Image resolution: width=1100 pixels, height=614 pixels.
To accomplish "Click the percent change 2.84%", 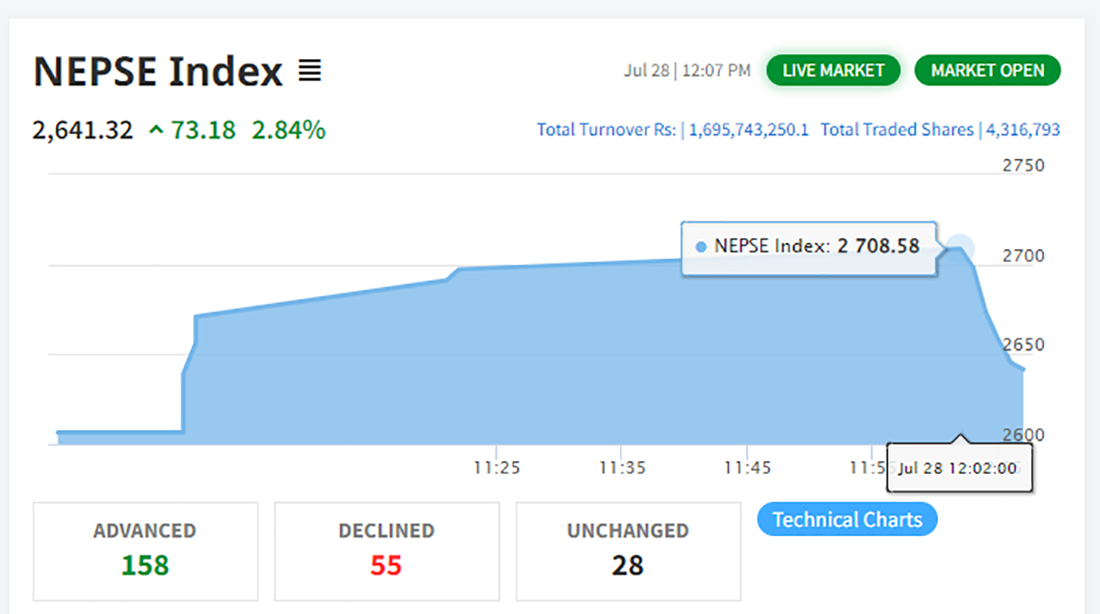I will tap(288, 131).
